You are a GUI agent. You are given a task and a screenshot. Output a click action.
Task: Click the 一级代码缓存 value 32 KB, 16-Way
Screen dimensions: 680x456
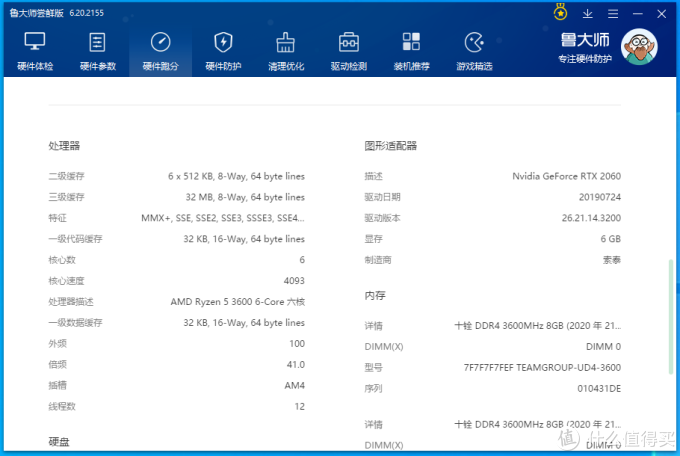(244, 239)
